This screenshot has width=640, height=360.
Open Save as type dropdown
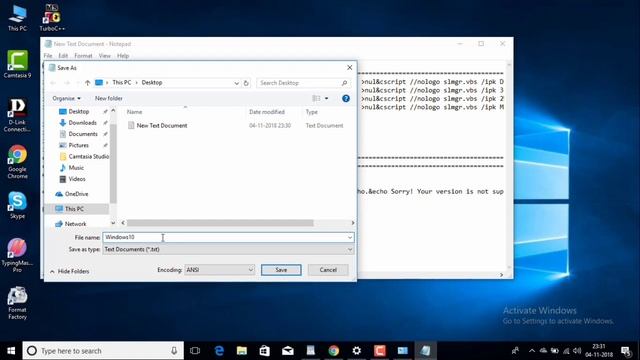tap(350, 249)
